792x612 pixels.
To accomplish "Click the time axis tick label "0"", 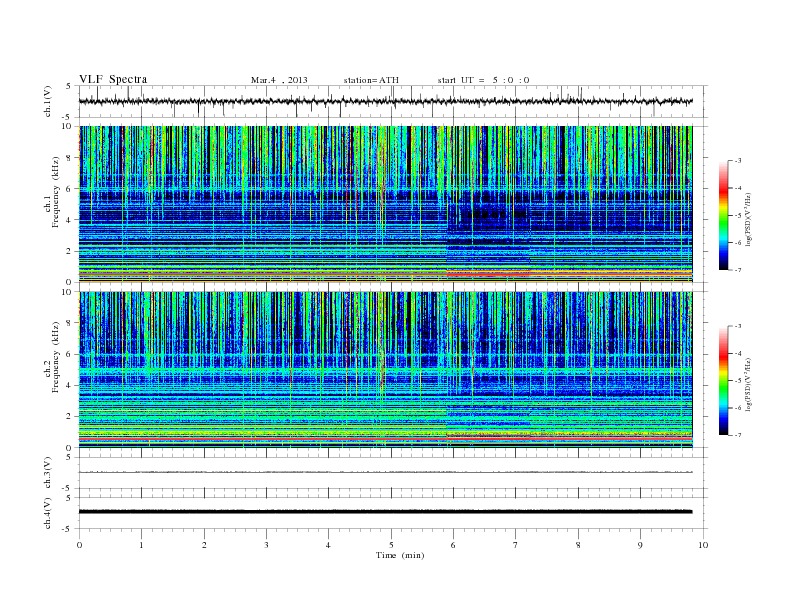I will pos(79,545).
